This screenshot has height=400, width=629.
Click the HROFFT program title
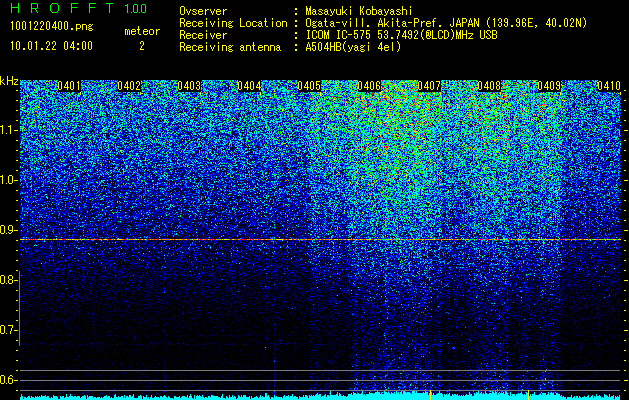coord(62,8)
